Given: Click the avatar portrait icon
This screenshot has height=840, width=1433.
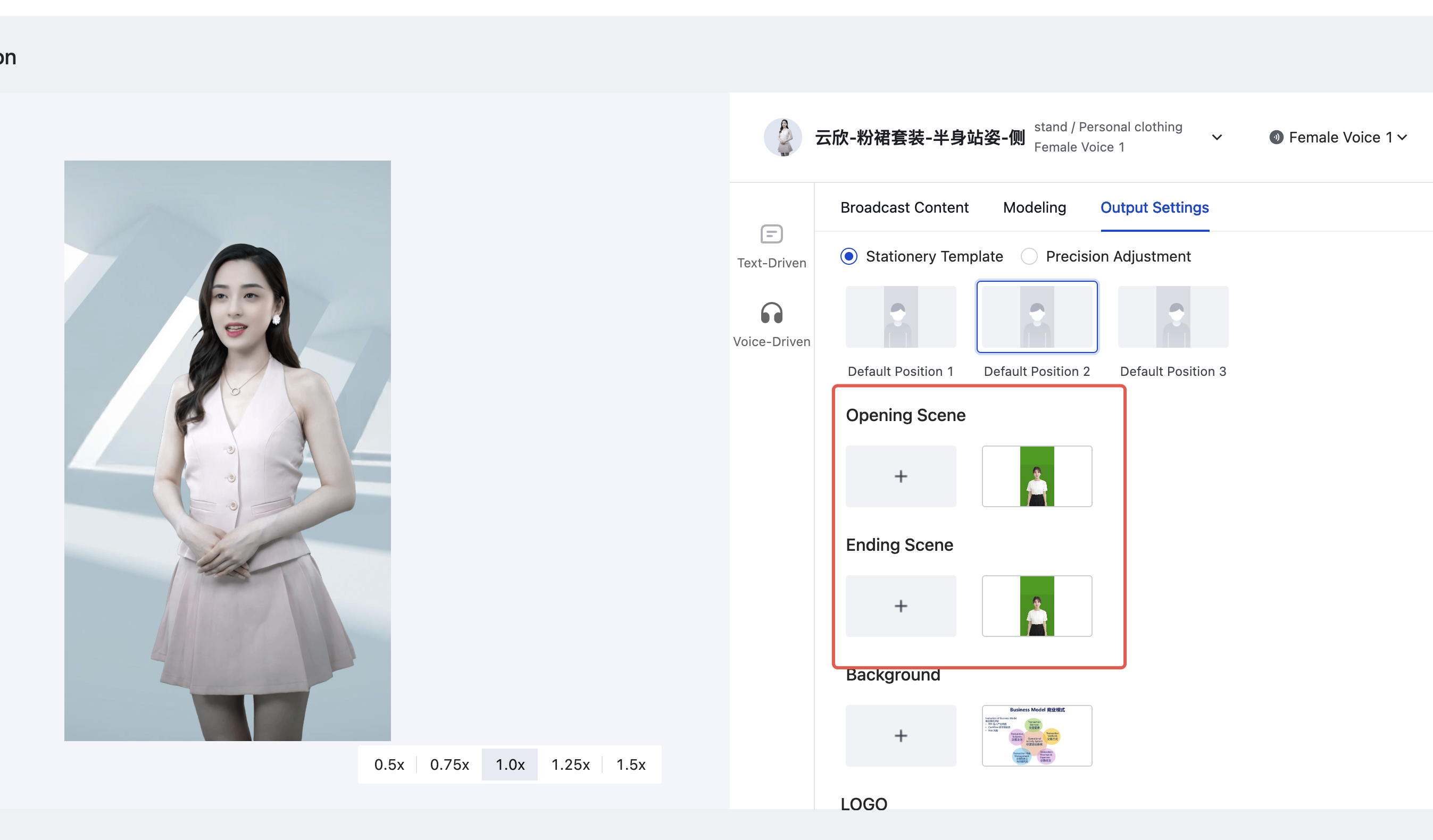Looking at the screenshot, I should (782, 138).
